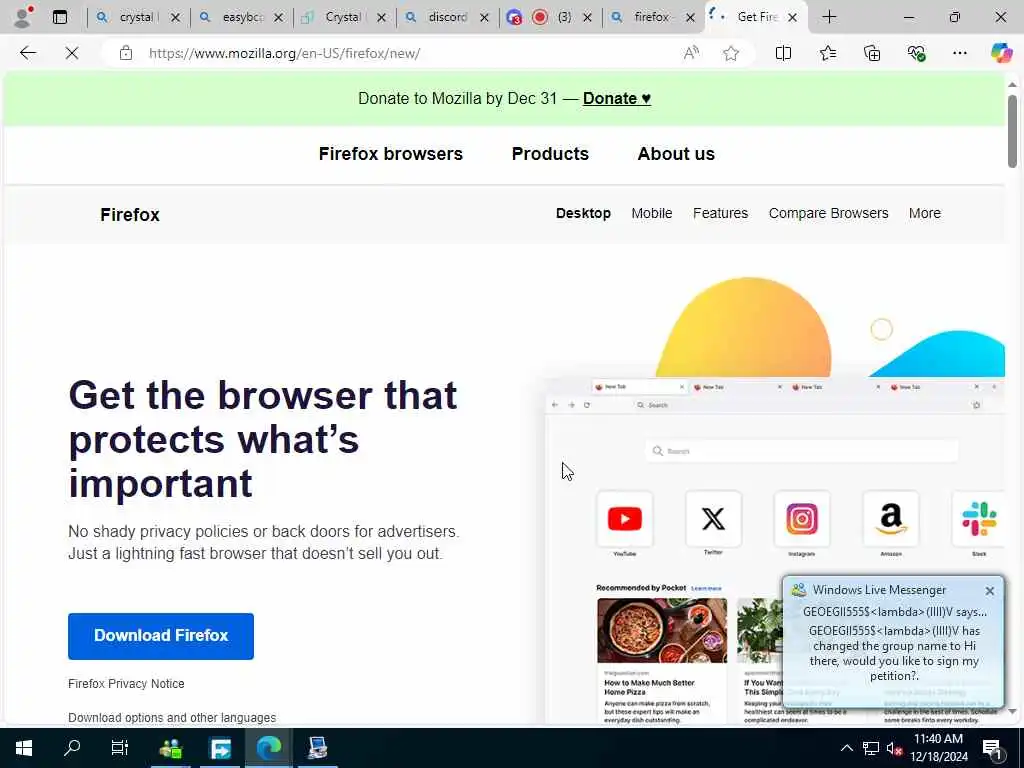This screenshot has height=768, width=1024.
Task: Open the Collections icon
Action: (x=872, y=54)
